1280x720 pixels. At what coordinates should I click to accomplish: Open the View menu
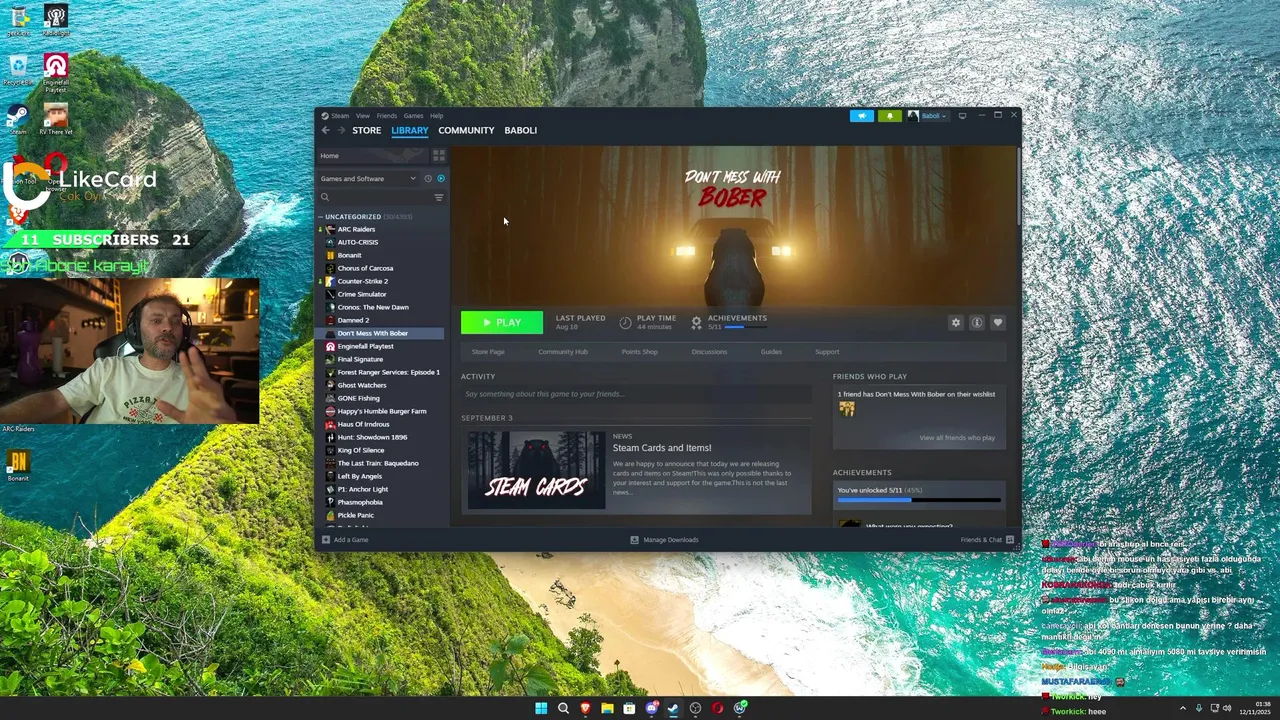click(x=362, y=116)
